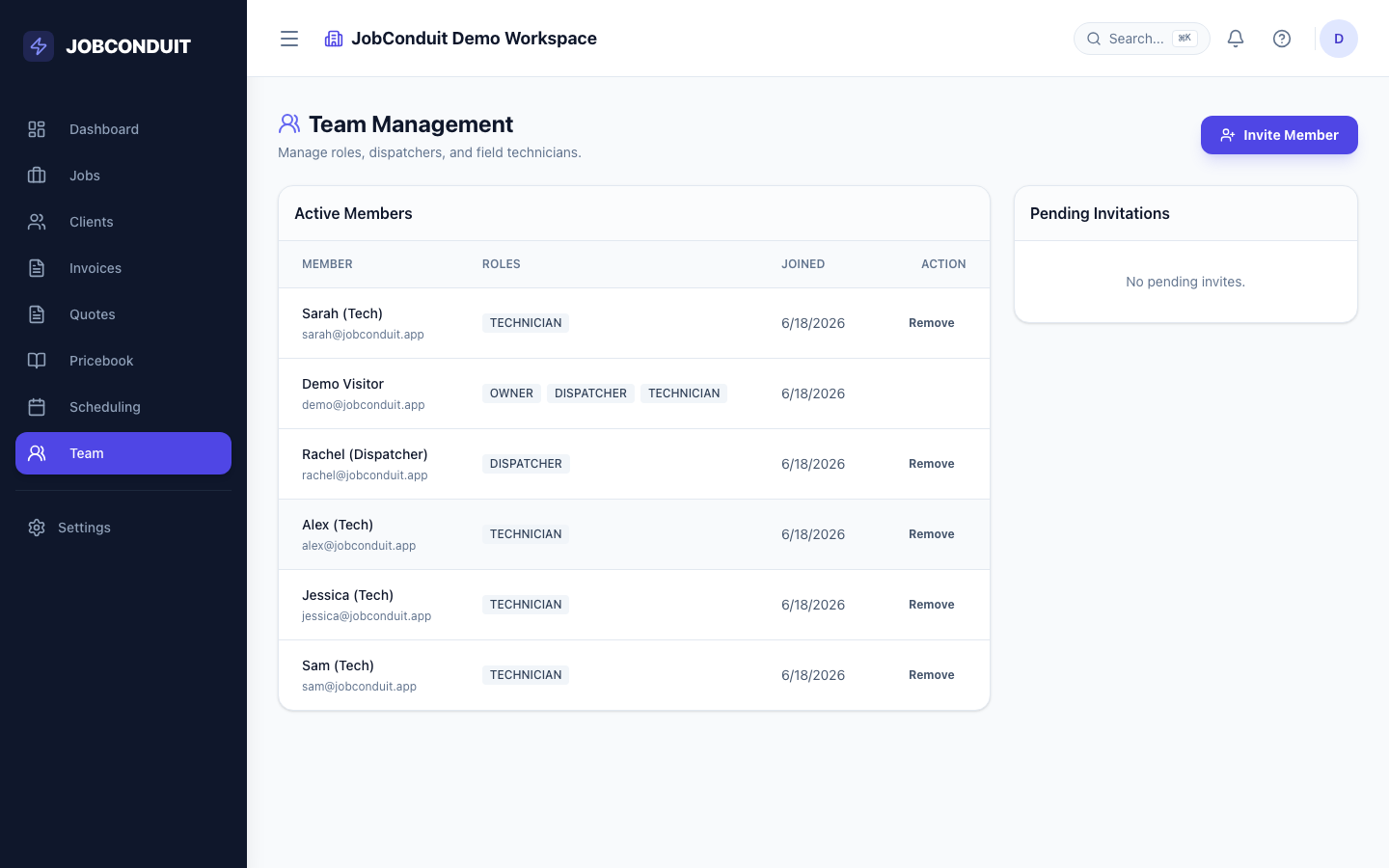Open Scheduling menu item

[x=123, y=407]
